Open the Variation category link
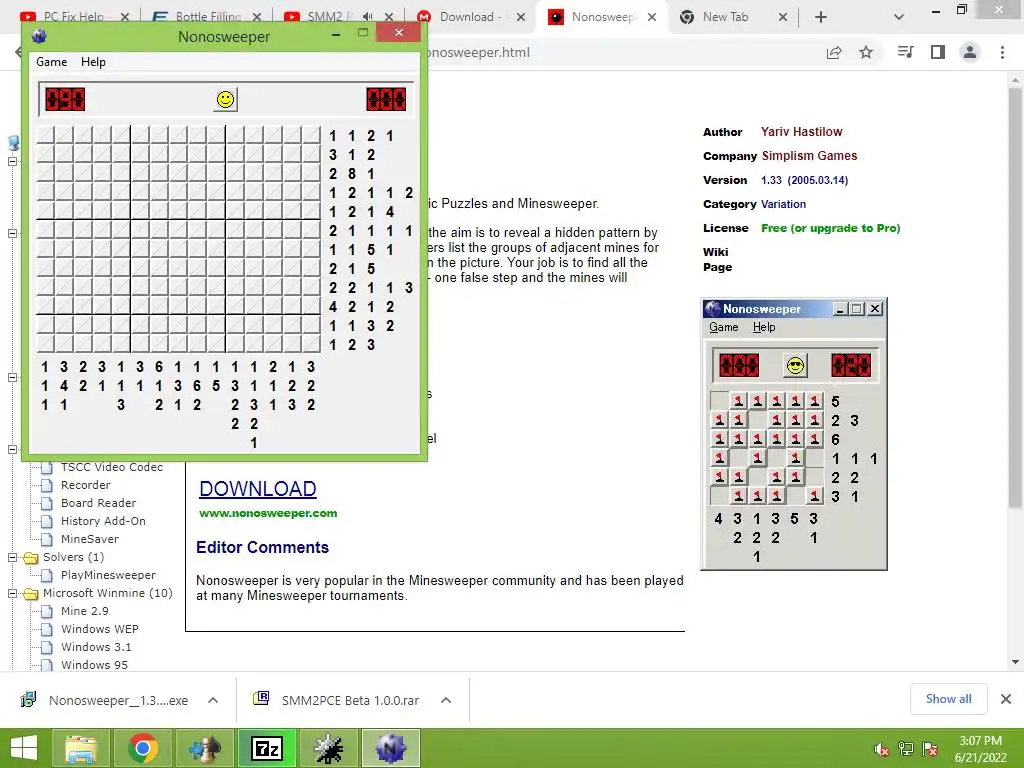 [x=783, y=204]
